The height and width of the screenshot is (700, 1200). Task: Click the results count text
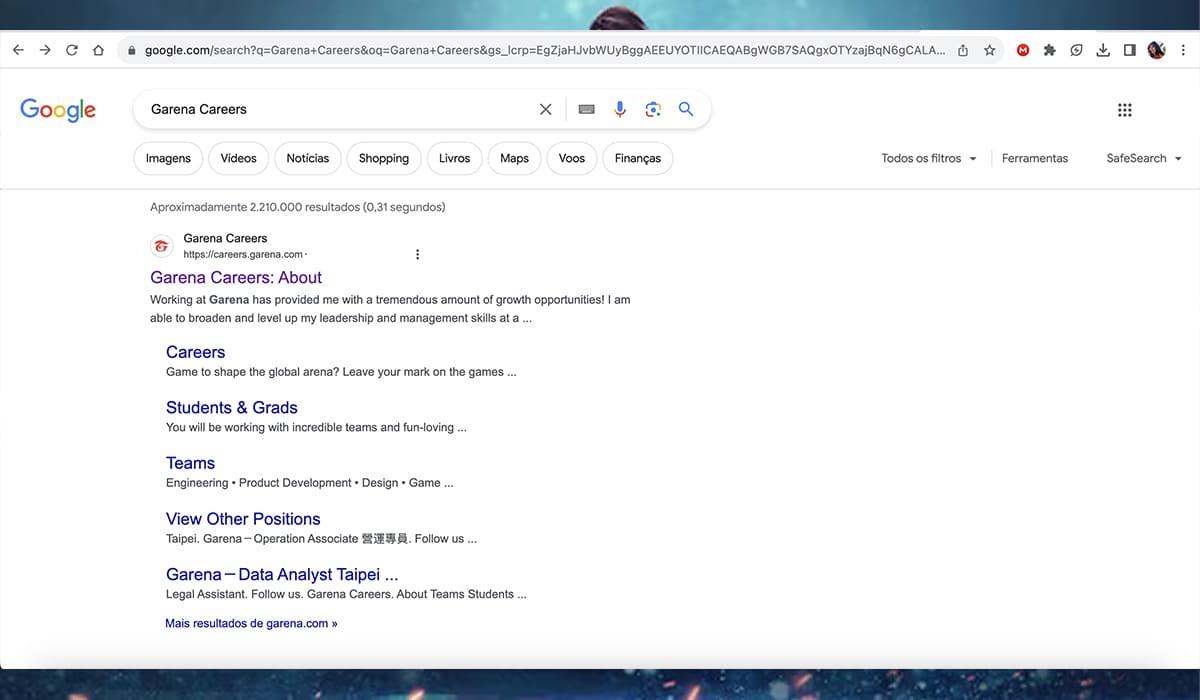pos(298,207)
